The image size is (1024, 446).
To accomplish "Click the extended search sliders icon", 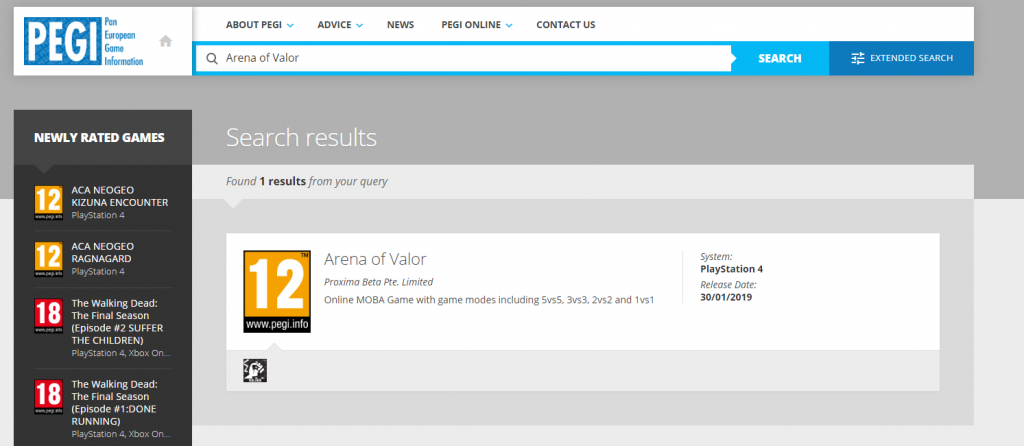I will tap(858, 58).
